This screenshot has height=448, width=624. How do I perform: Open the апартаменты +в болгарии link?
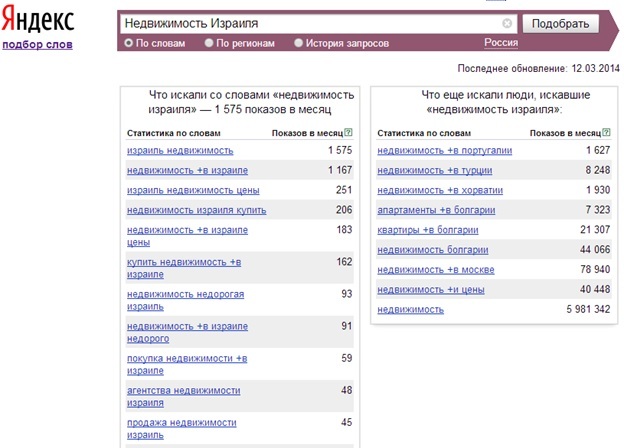pyautogui.click(x=436, y=210)
